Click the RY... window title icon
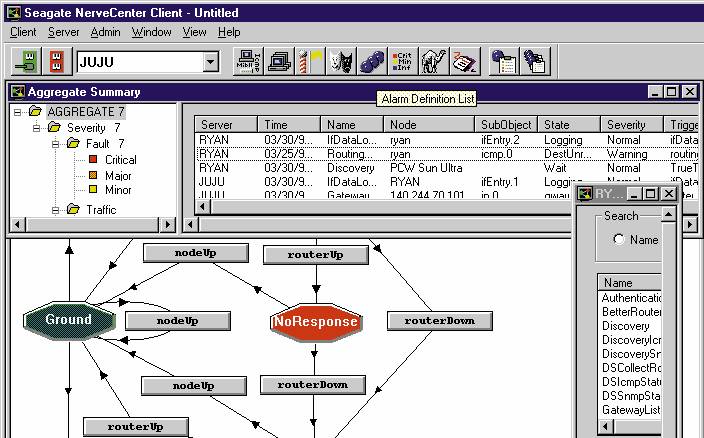The height and width of the screenshot is (438, 704). pyautogui.click(x=585, y=193)
